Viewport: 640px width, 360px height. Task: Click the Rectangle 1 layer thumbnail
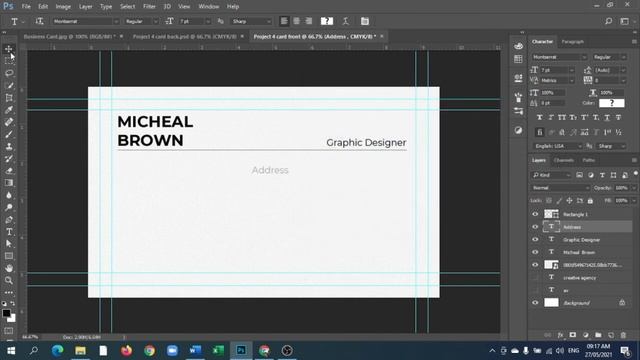click(551, 214)
